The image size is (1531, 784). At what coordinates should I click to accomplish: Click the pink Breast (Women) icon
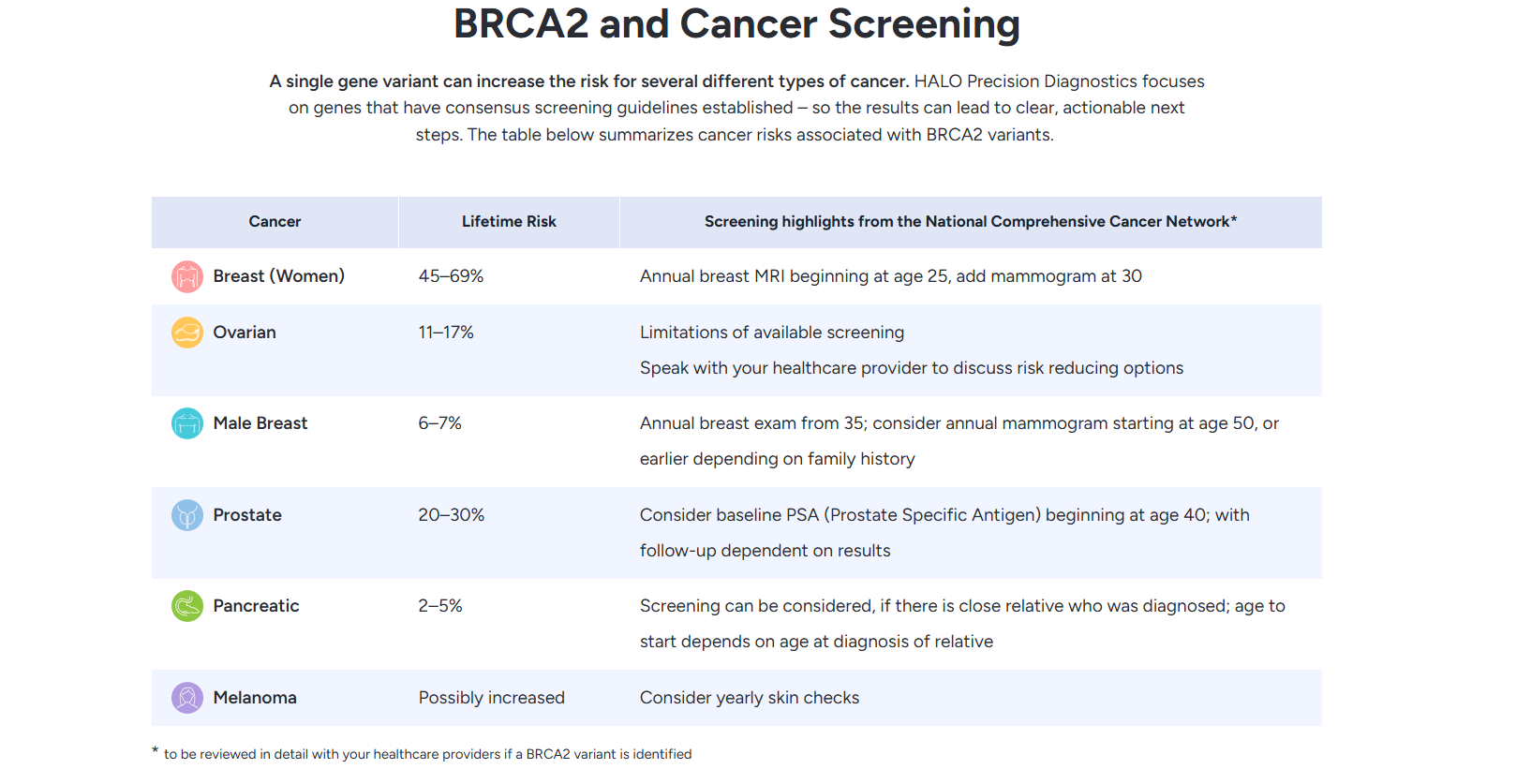click(x=187, y=276)
